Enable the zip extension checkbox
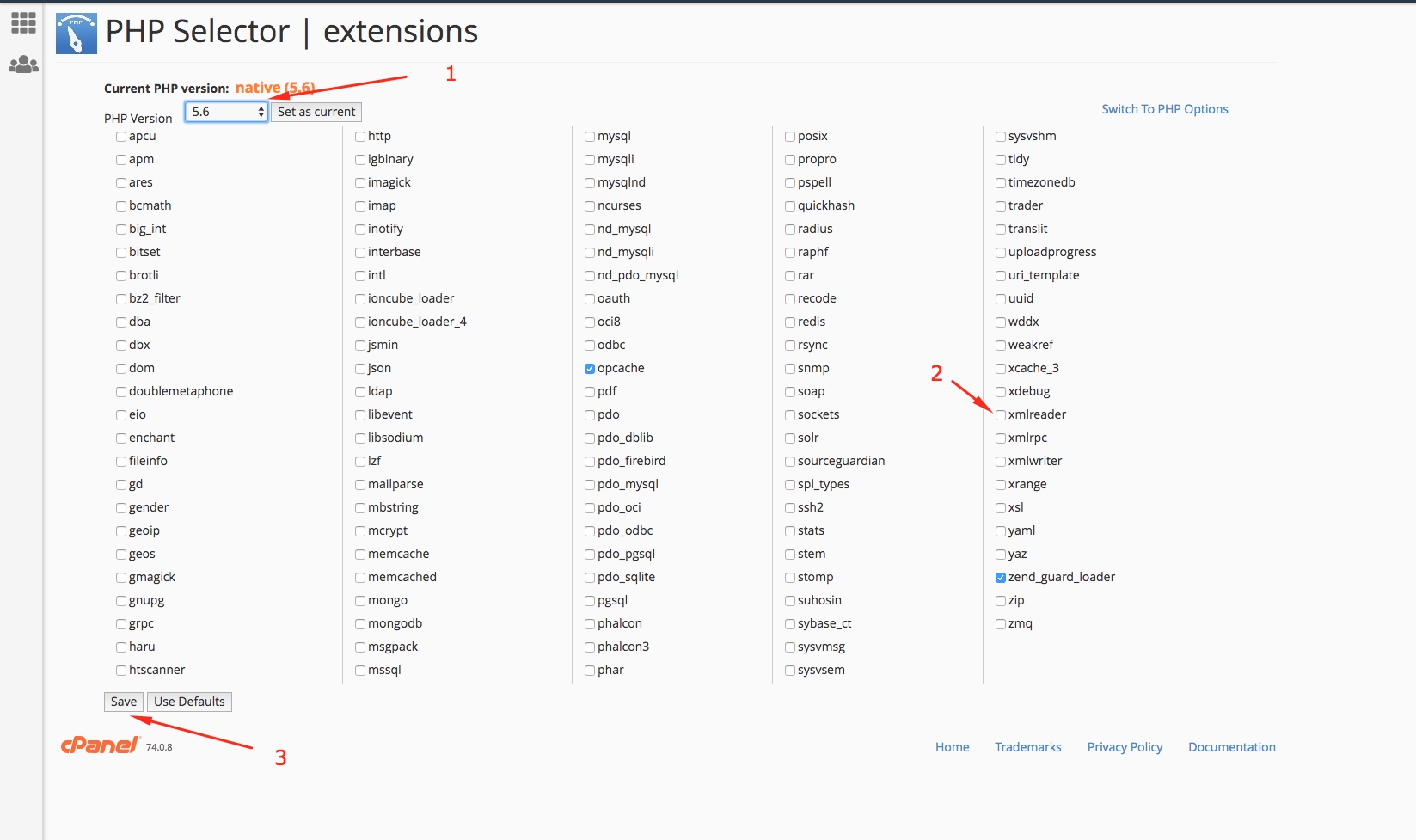 [x=1001, y=601]
